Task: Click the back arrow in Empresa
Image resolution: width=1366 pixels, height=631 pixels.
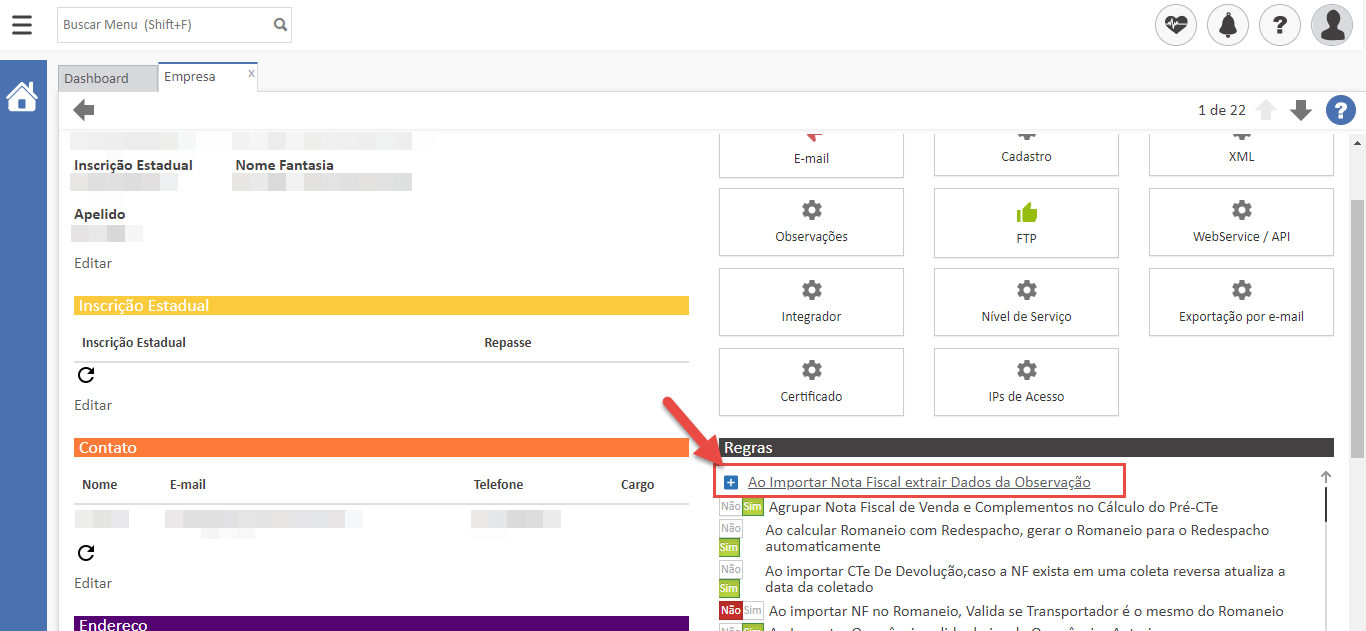Action: click(x=85, y=111)
